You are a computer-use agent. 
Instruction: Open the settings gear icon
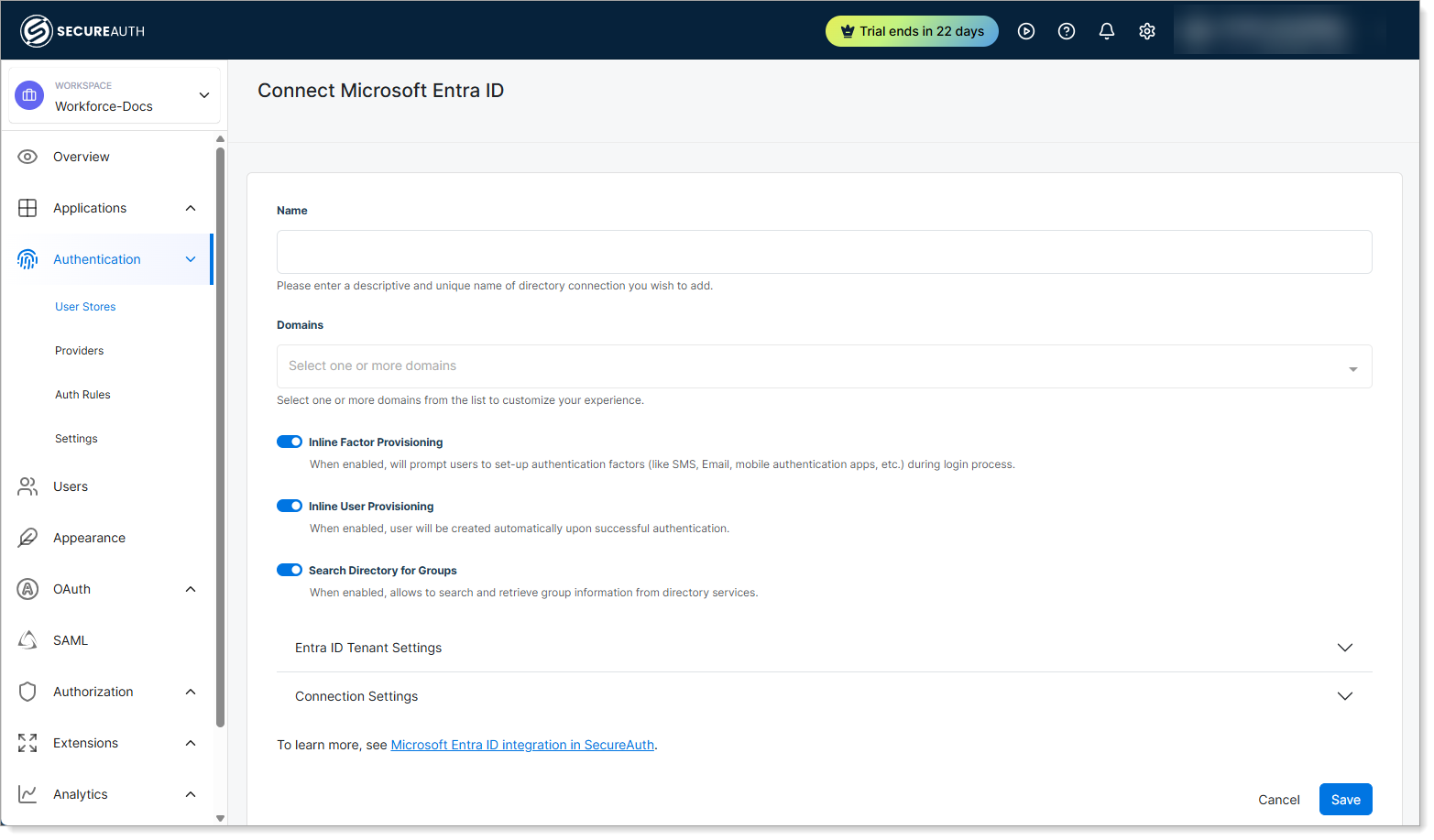[1147, 31]
